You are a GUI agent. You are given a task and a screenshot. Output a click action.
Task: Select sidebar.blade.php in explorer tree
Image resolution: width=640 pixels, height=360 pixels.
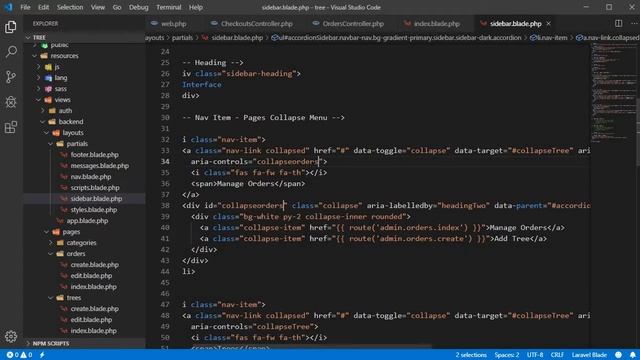tap(96, 199)
